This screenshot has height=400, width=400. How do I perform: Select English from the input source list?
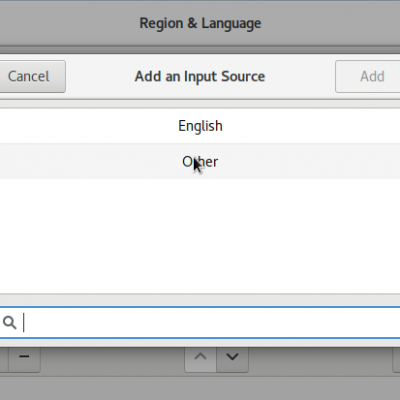tap(200, 126)
